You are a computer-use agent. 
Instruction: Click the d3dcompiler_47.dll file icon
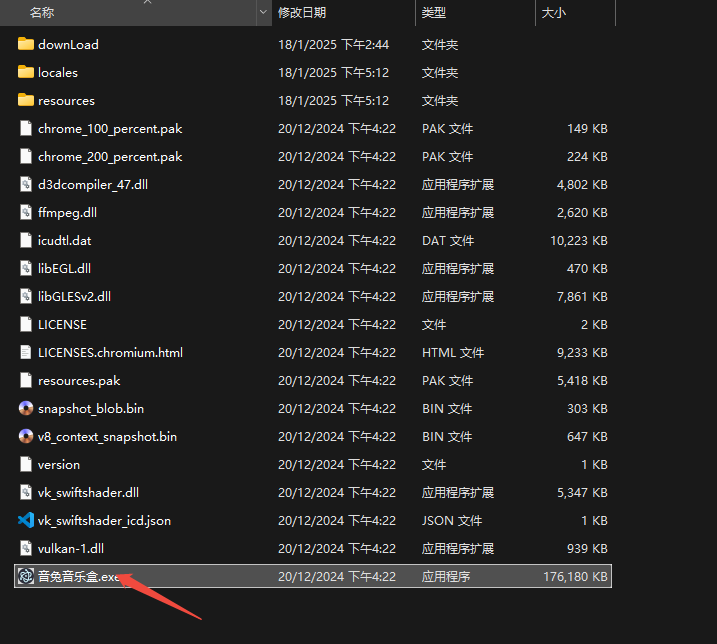26,184
